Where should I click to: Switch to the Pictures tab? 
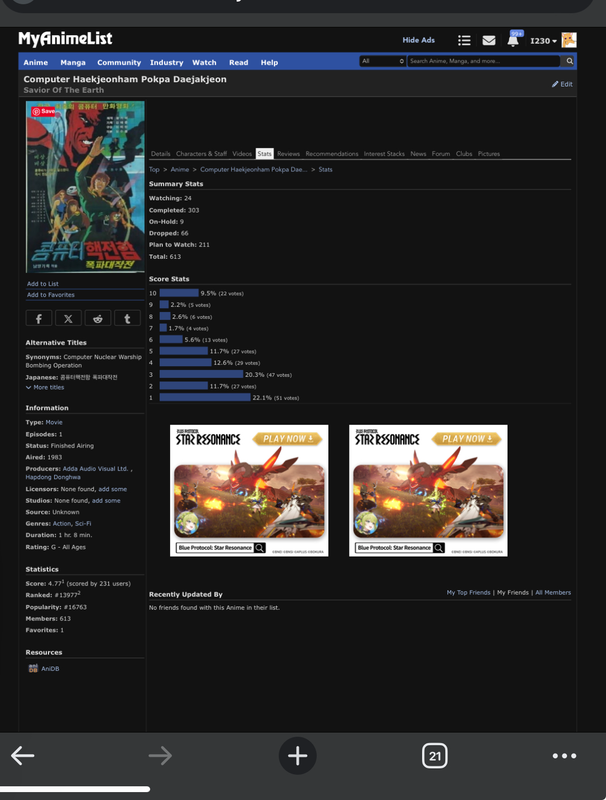pos(489,154)
